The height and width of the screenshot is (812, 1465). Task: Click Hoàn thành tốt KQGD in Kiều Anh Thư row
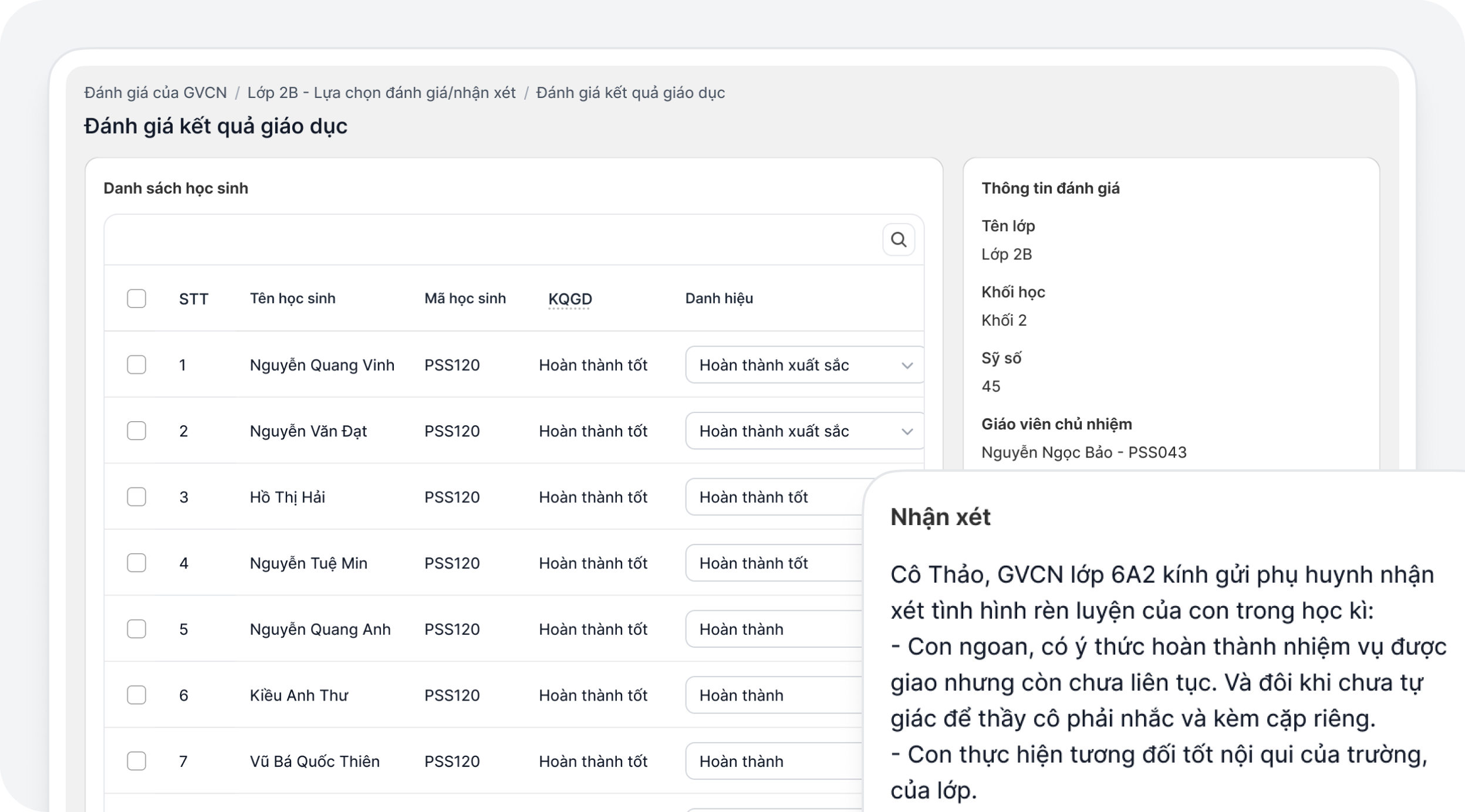[593, 695]
